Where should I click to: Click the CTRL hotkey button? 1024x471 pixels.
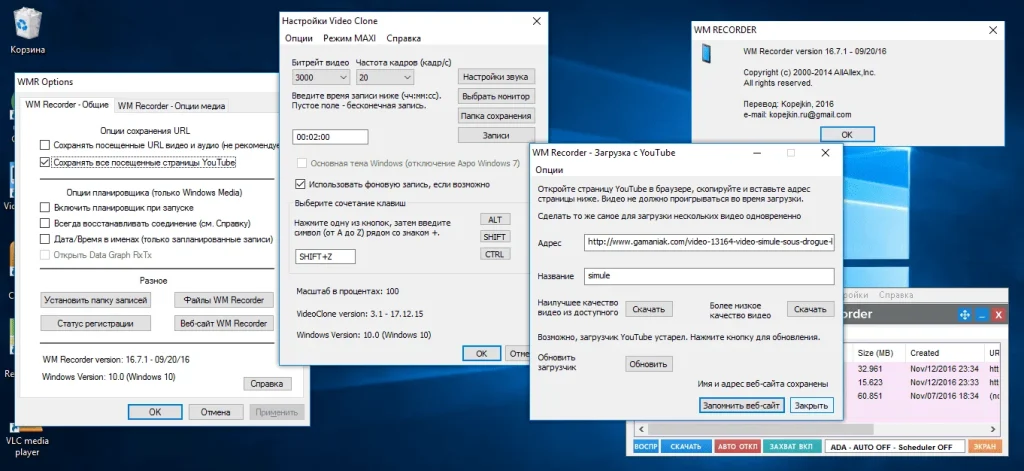(x=495, y=254)
